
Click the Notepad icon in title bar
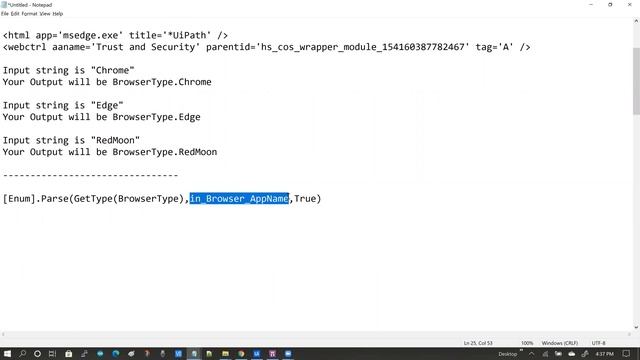pos(4,4)
